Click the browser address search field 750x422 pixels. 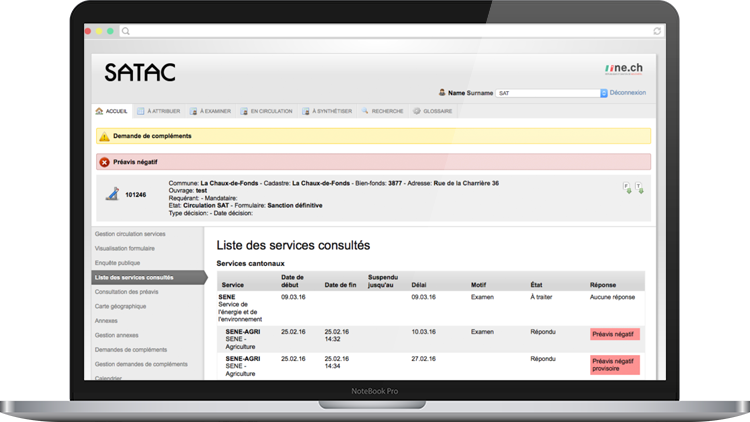(x=390, y=31)
